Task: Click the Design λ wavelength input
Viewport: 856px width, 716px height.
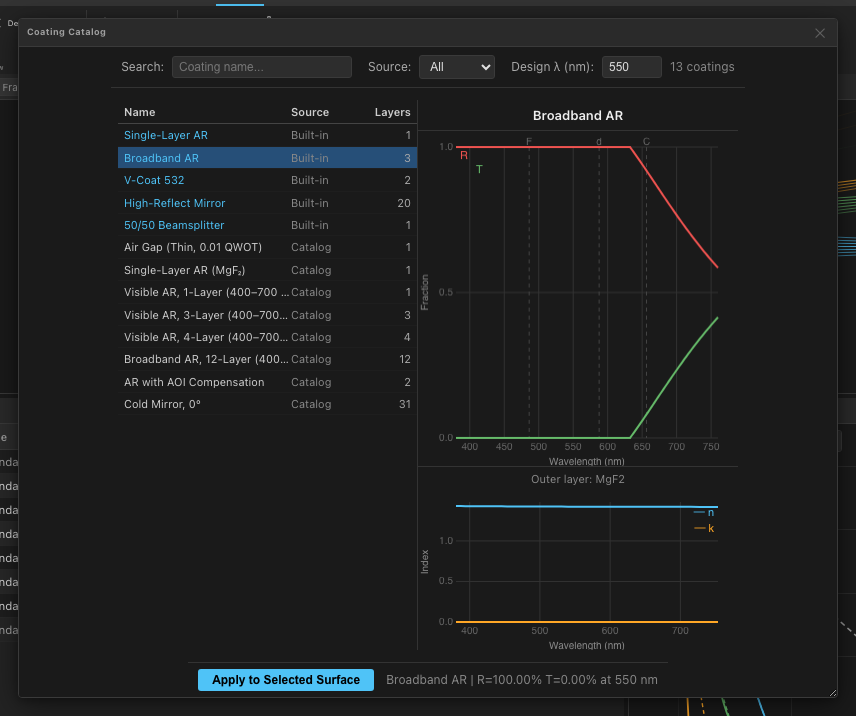Action: pyautogui.click(x=631, y=67)
